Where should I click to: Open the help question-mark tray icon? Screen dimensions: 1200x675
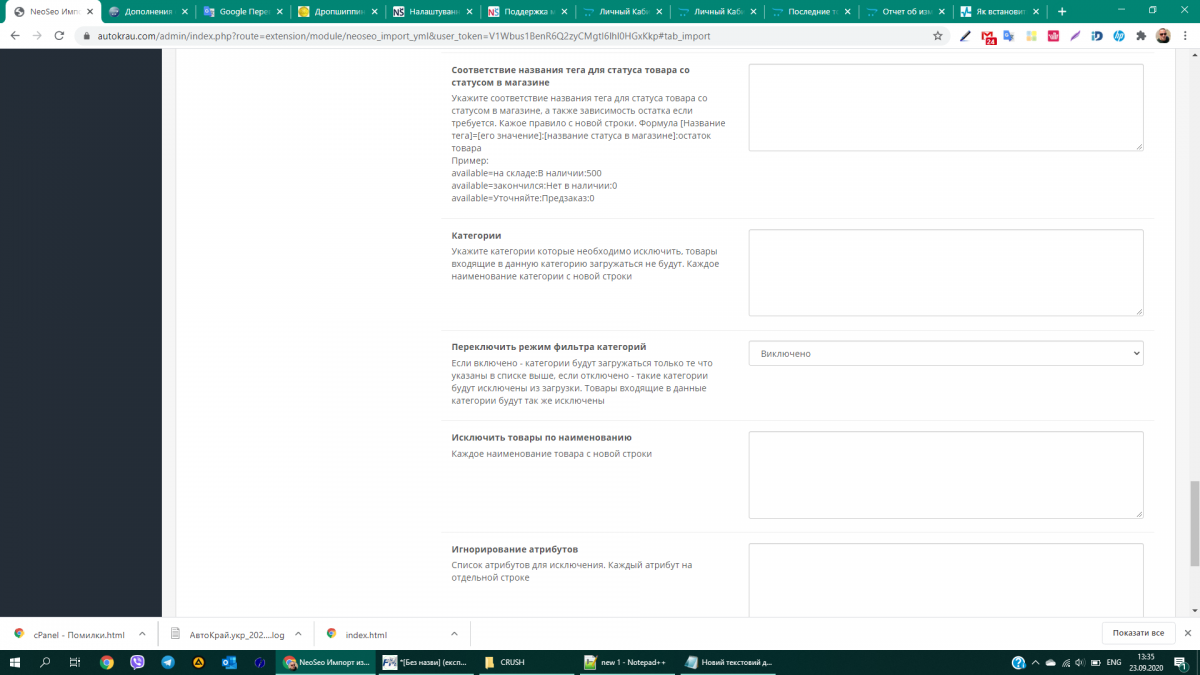point(1018,662)
